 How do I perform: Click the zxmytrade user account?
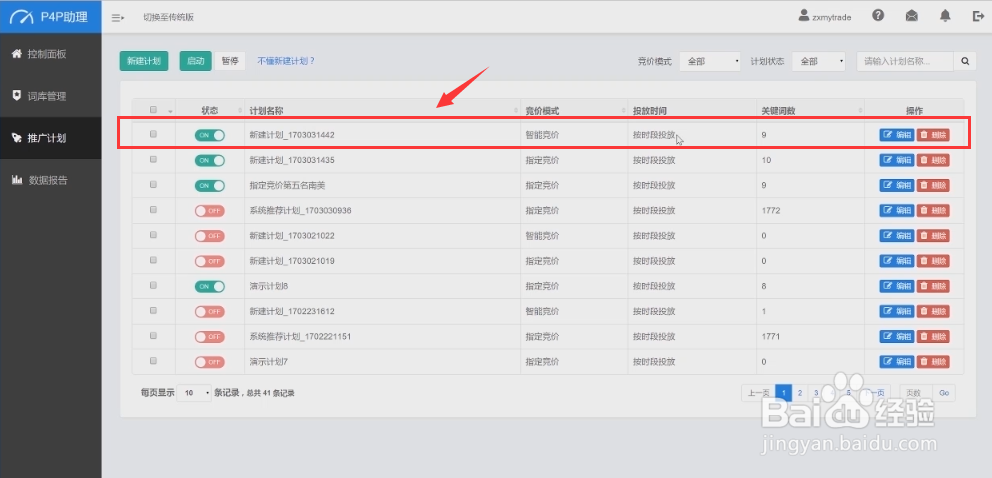(825, 17)
